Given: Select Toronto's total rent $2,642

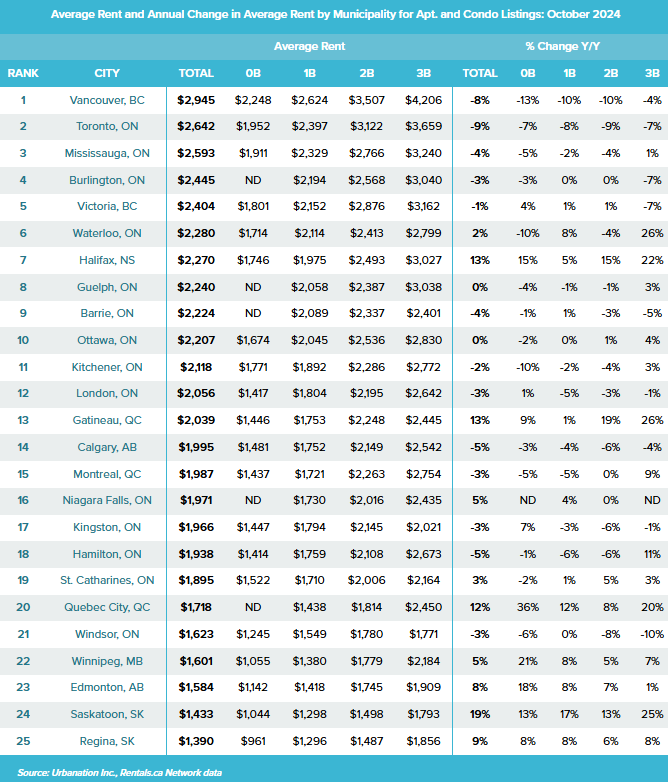Looking at the screenshot, I should tap(196, 126).
